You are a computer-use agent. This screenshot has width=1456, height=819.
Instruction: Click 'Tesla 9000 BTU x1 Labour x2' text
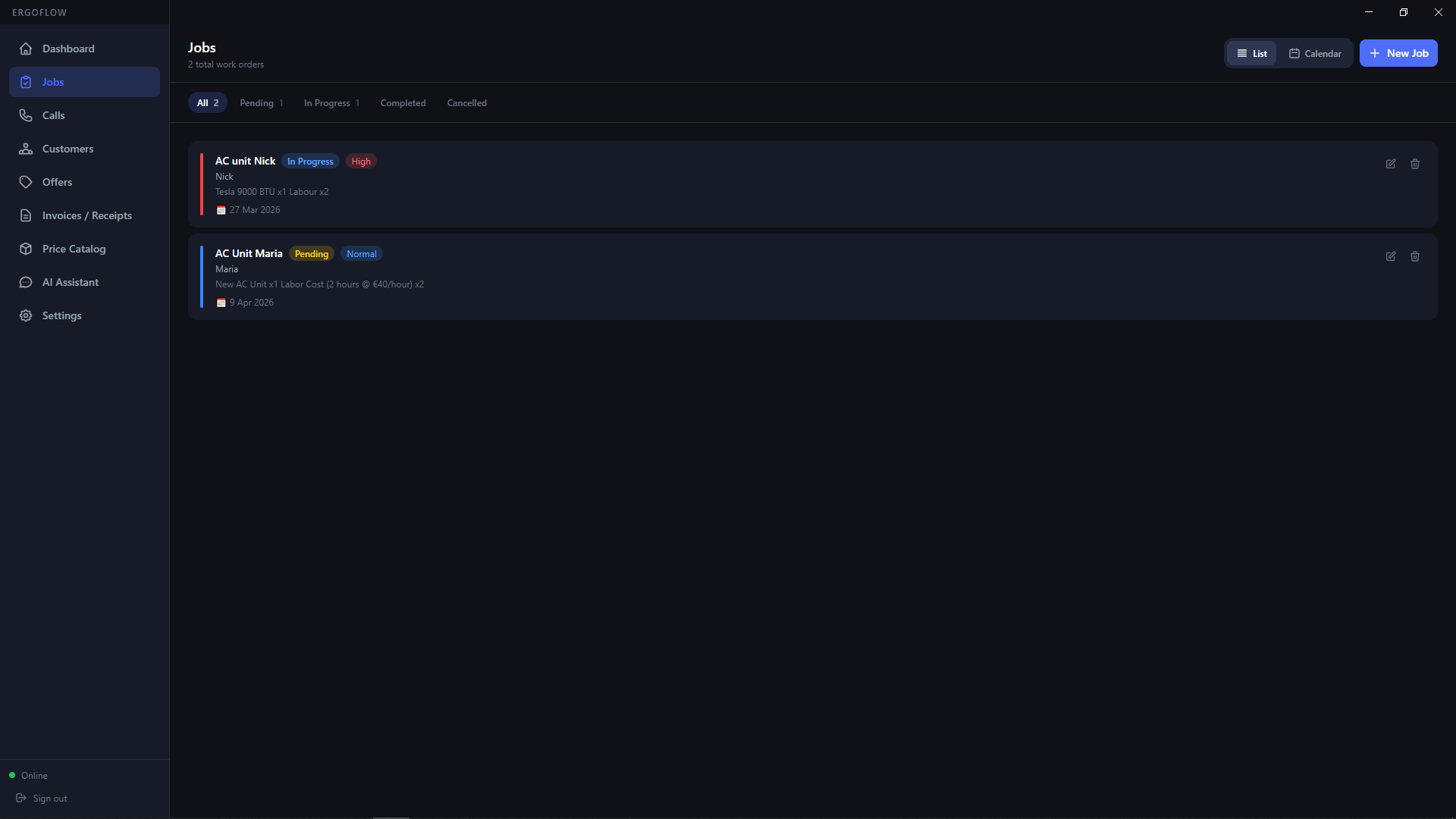(271, 192)
